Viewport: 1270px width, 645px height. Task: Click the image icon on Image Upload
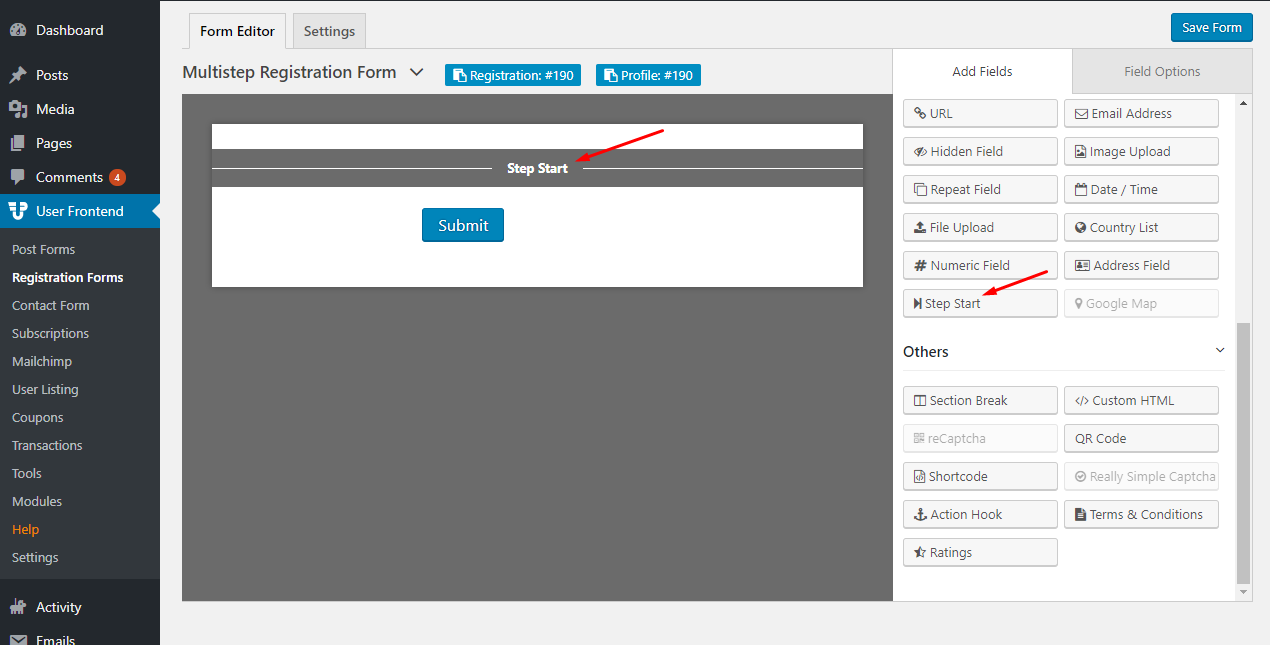click(1081, 152)
